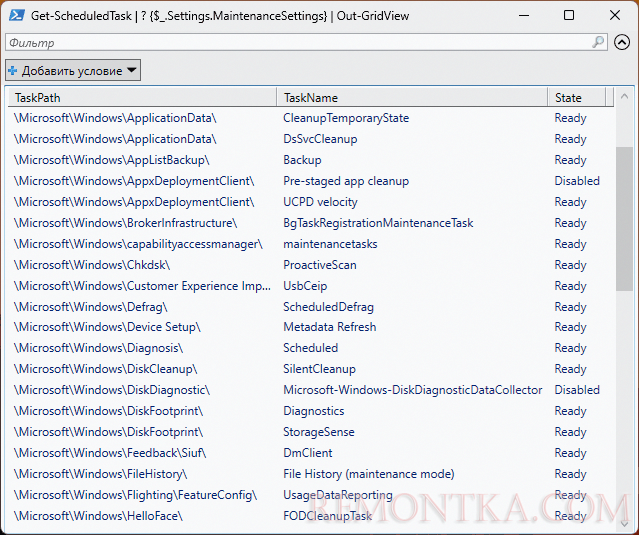Select the DmClient task row

coord(311,453)
